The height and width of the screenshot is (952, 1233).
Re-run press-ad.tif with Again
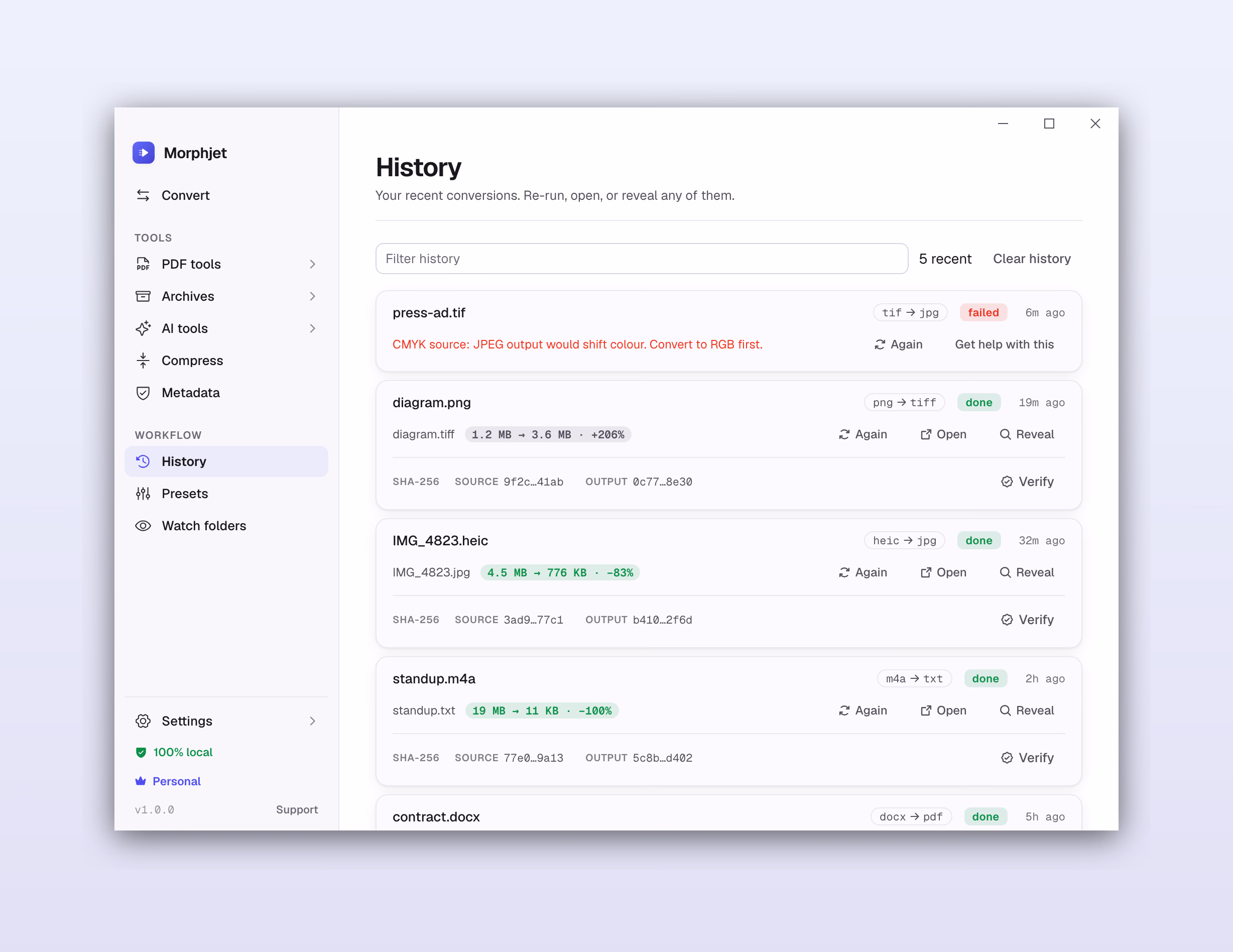[899, 344]
